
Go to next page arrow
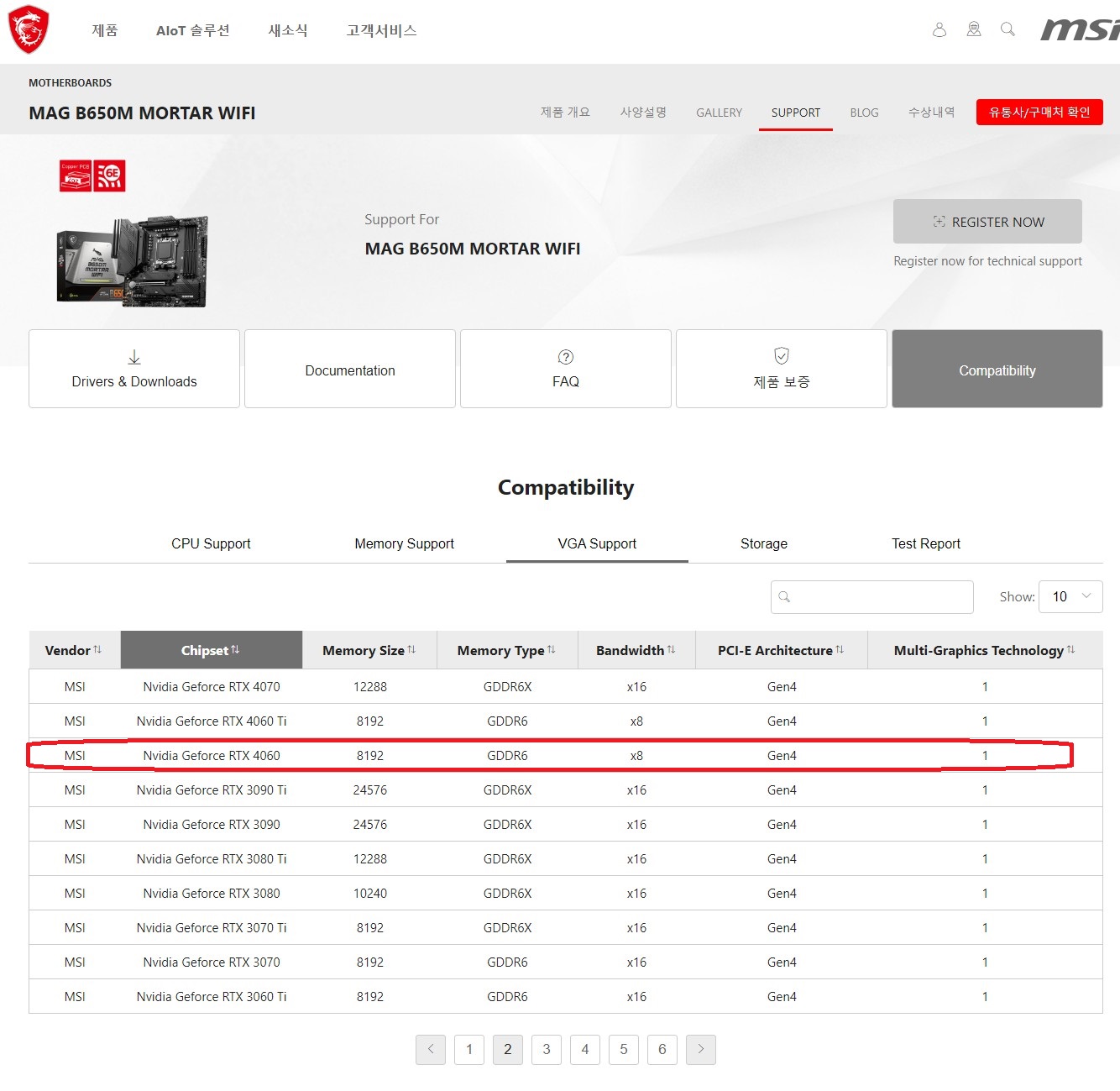[701, 1049]
